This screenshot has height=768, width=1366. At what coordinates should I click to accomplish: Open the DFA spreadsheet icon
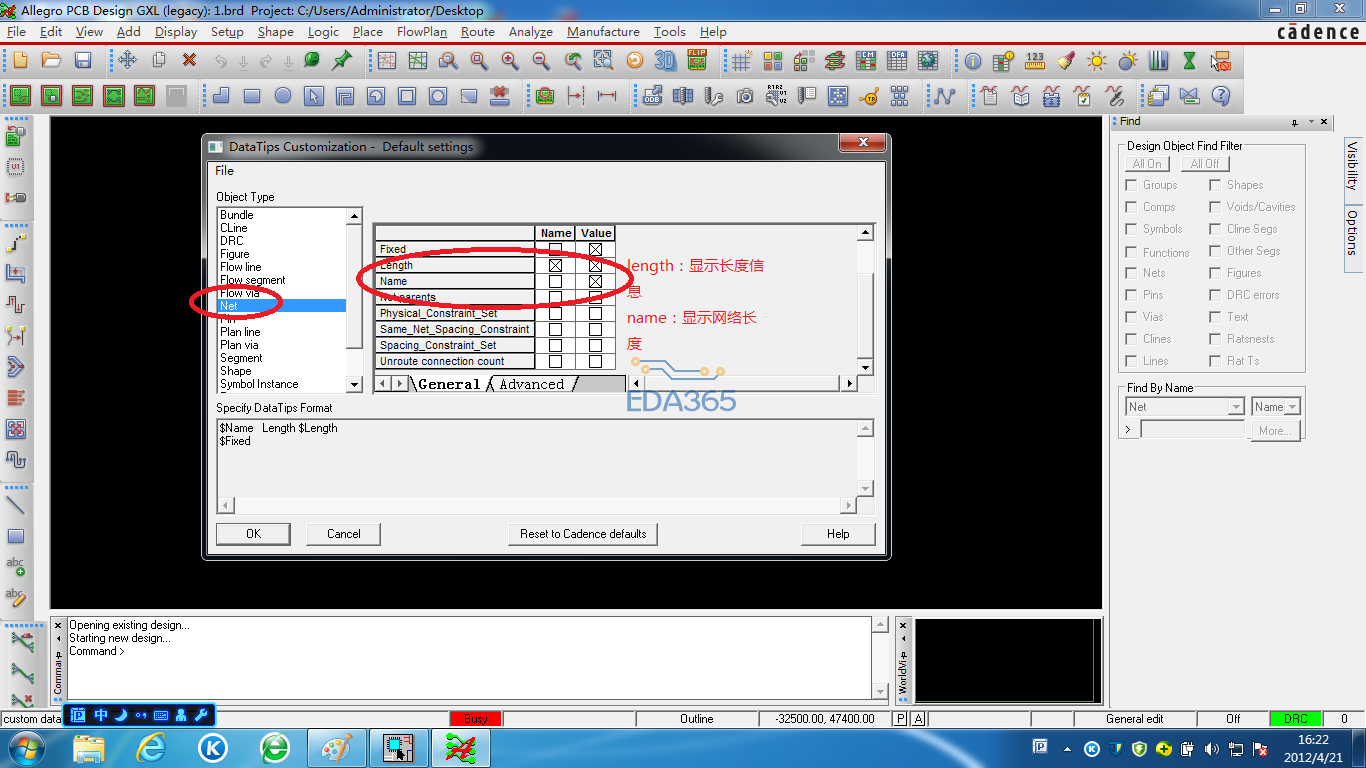(897, 61)
